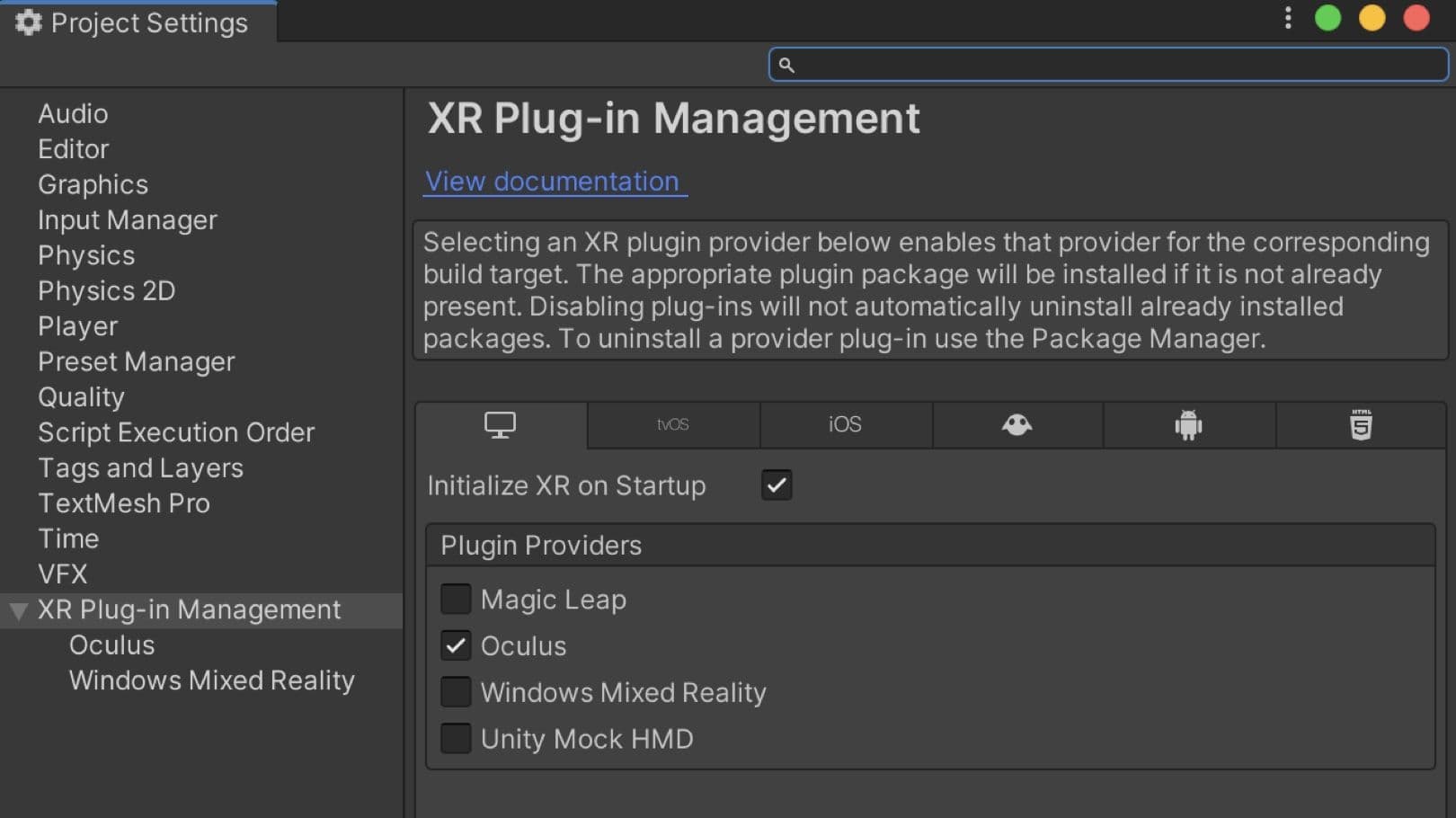The height and width of the screenshot is (818, 1456).
Task: Open the View documentation link
Action: [x=552, y=182]
